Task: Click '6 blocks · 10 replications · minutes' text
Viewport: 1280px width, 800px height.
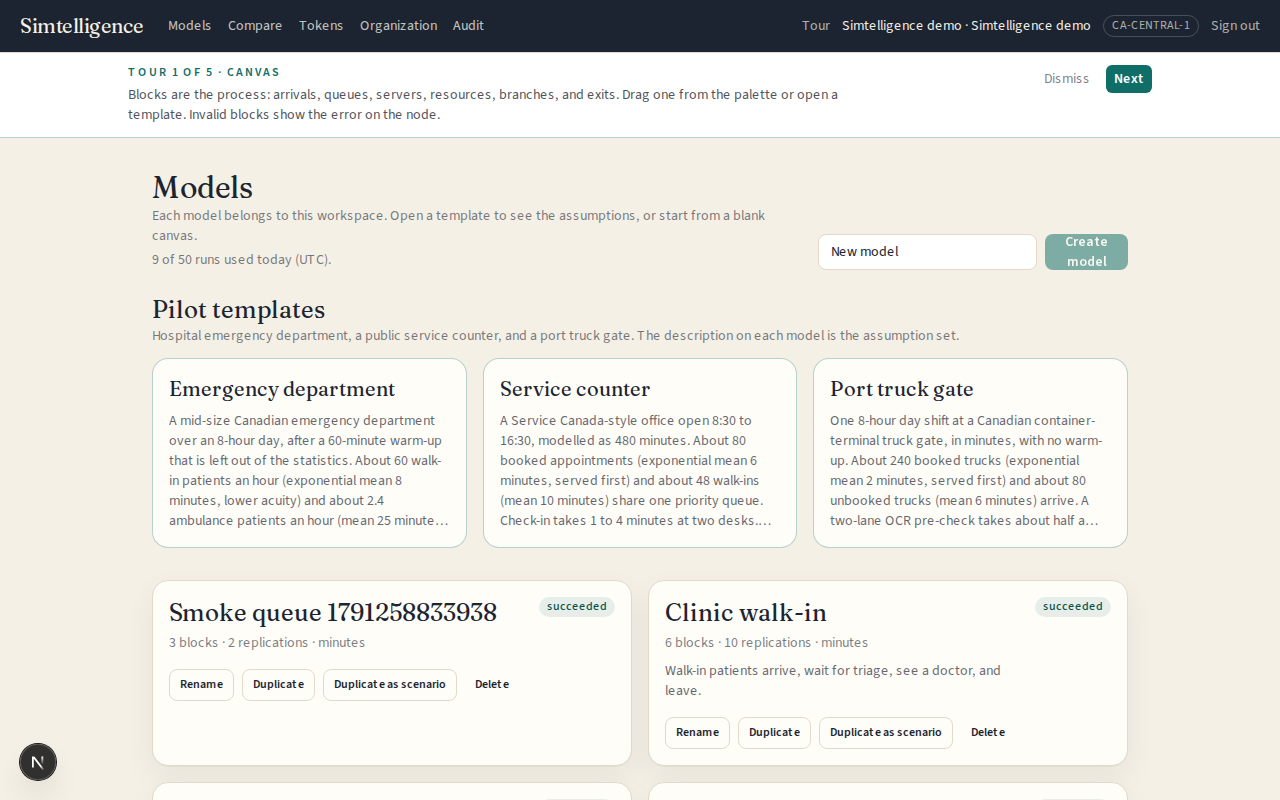Action: [x=766, y=643]
